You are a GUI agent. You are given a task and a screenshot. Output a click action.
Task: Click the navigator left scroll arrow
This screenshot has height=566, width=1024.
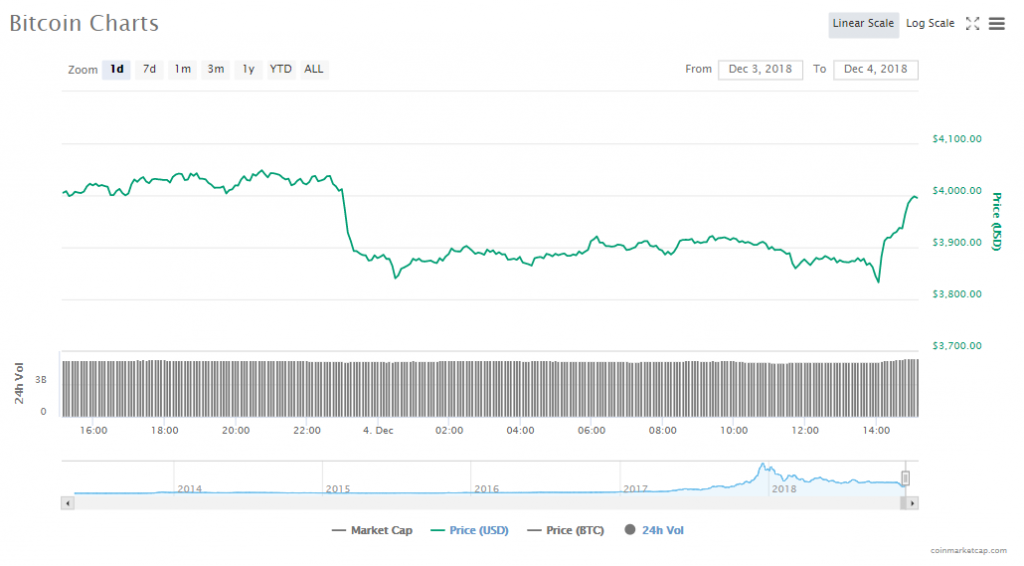coord(68,503)
